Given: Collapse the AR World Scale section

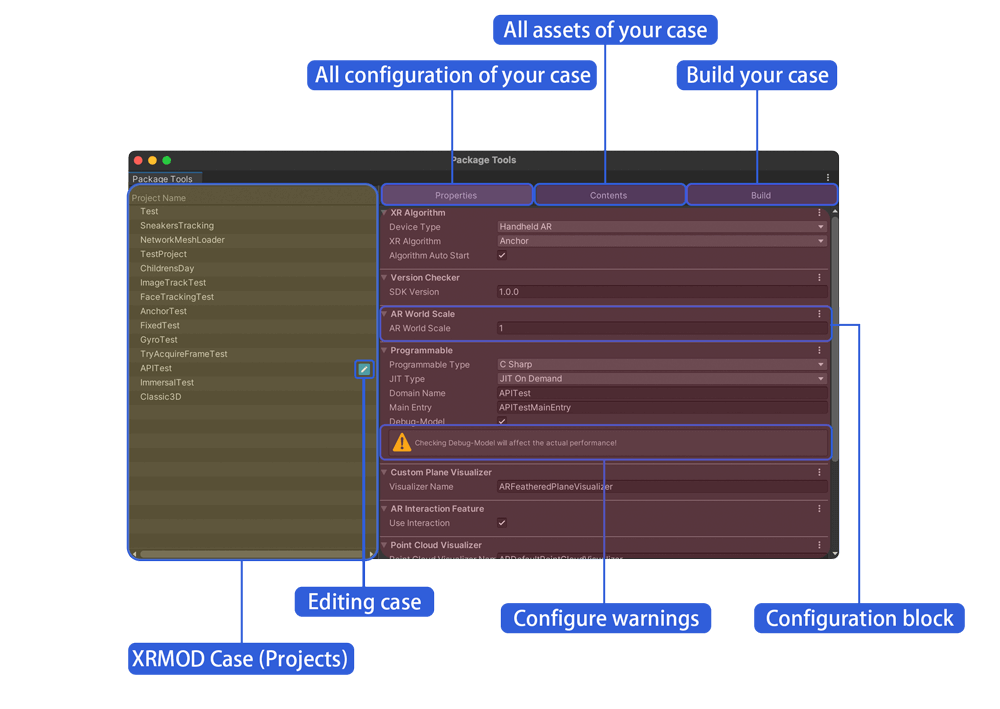Looking at the screenshot, I should tap(384, 314).
